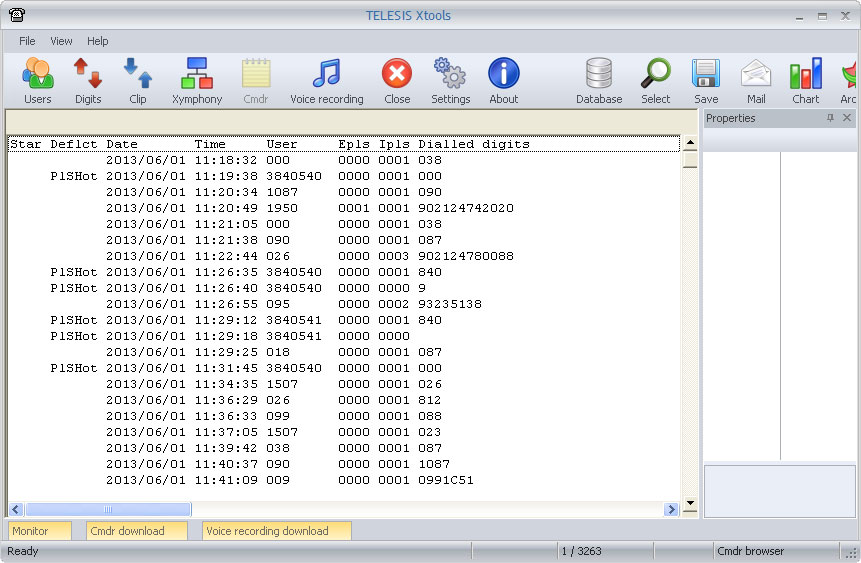Toggle pin on Properties panel
The image size is (861, 563).
(830, 118)
